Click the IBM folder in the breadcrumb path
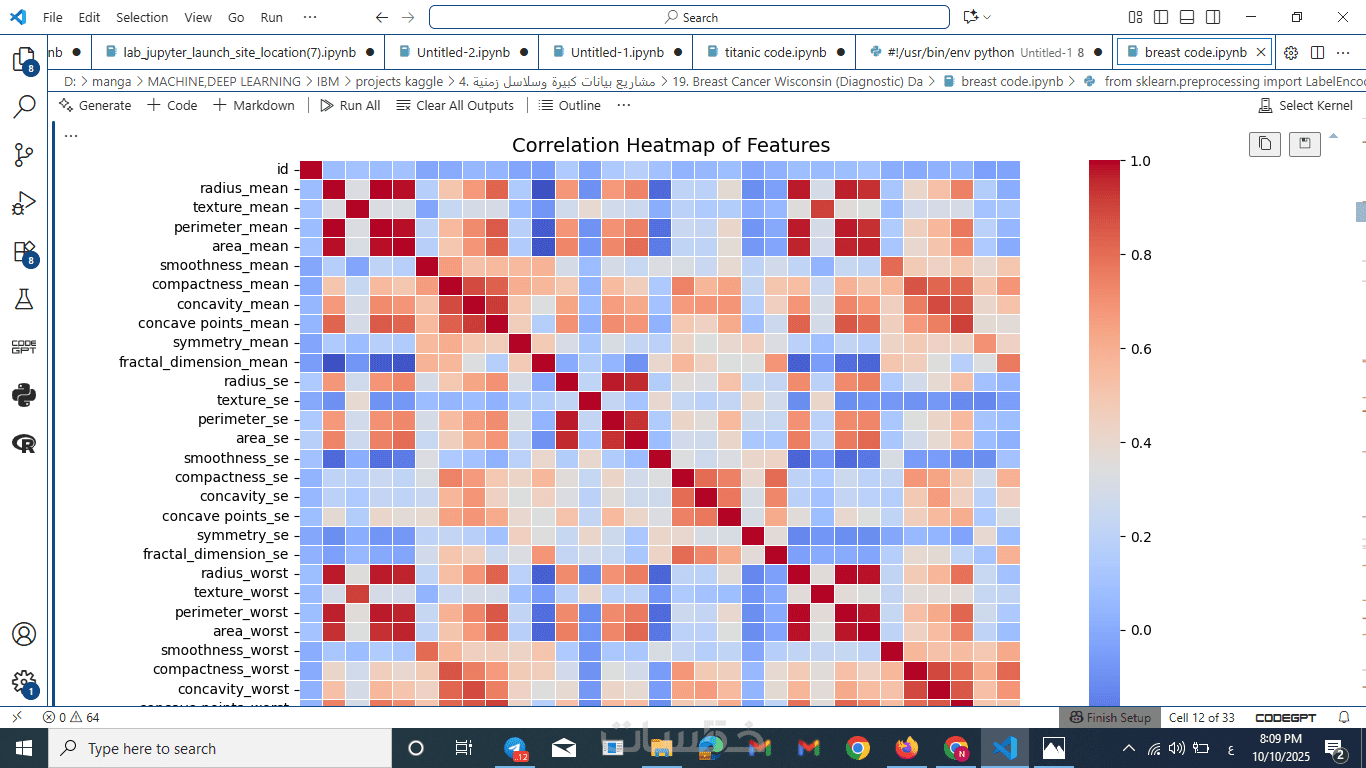This screenshot has width=1366, height=768. pos(328,81)
